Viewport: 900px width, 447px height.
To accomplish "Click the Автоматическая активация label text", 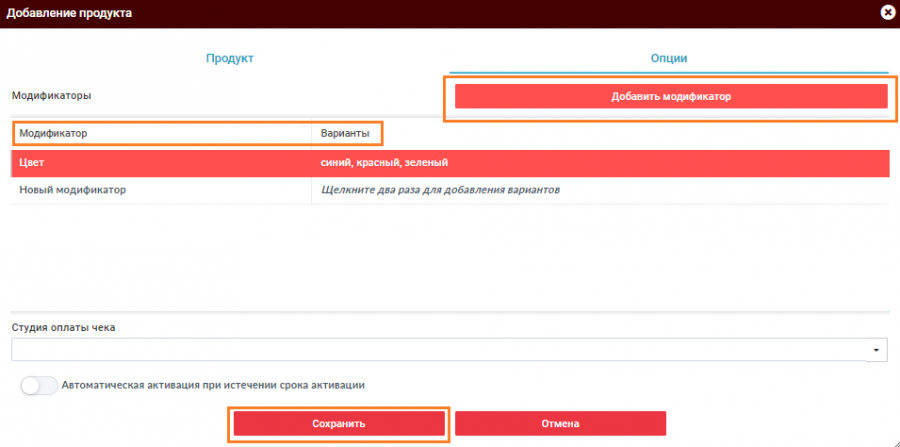I will click(x=213, y=385).
